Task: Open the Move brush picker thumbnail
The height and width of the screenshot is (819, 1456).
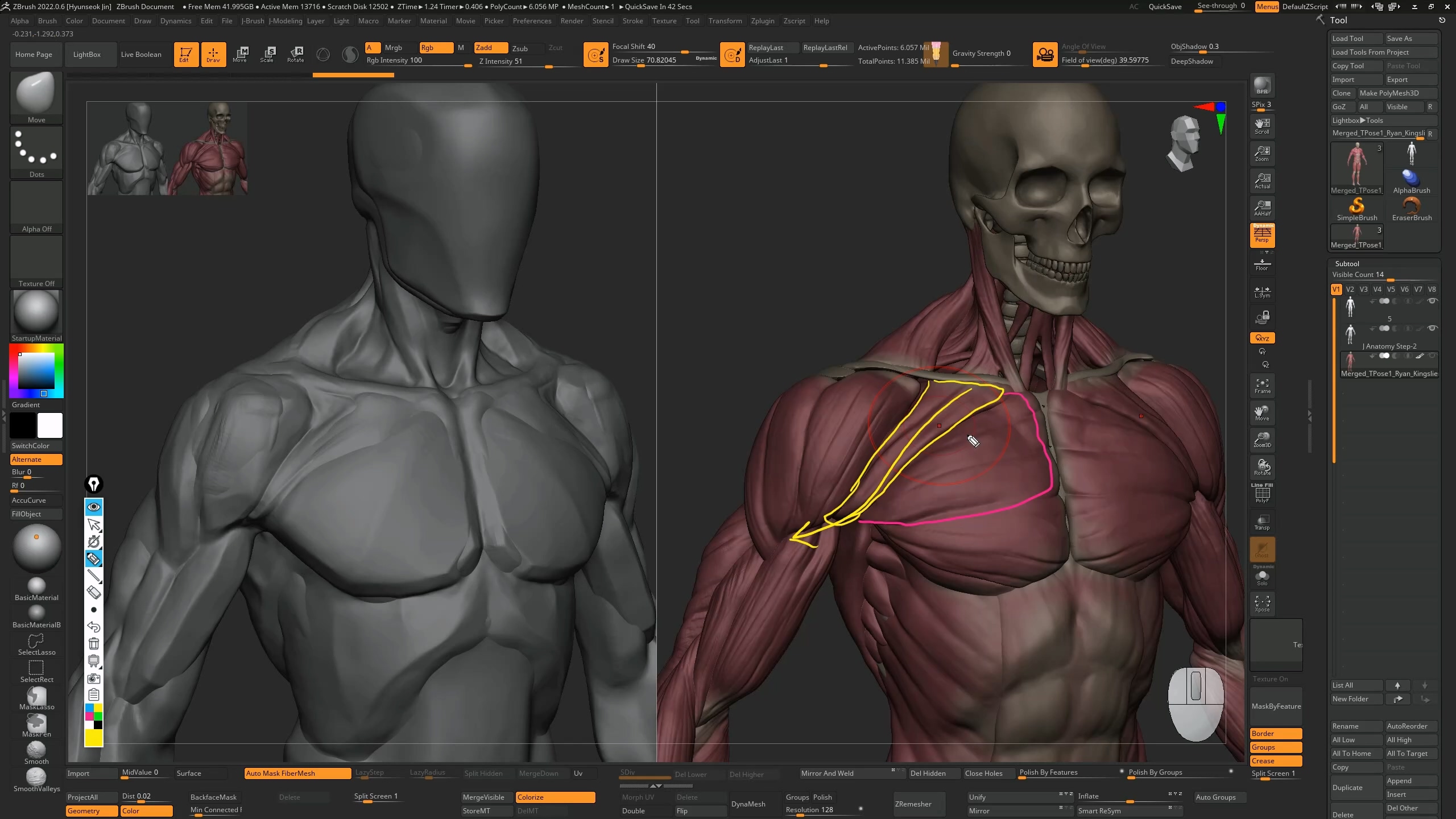Action: (x=36, y=94)
